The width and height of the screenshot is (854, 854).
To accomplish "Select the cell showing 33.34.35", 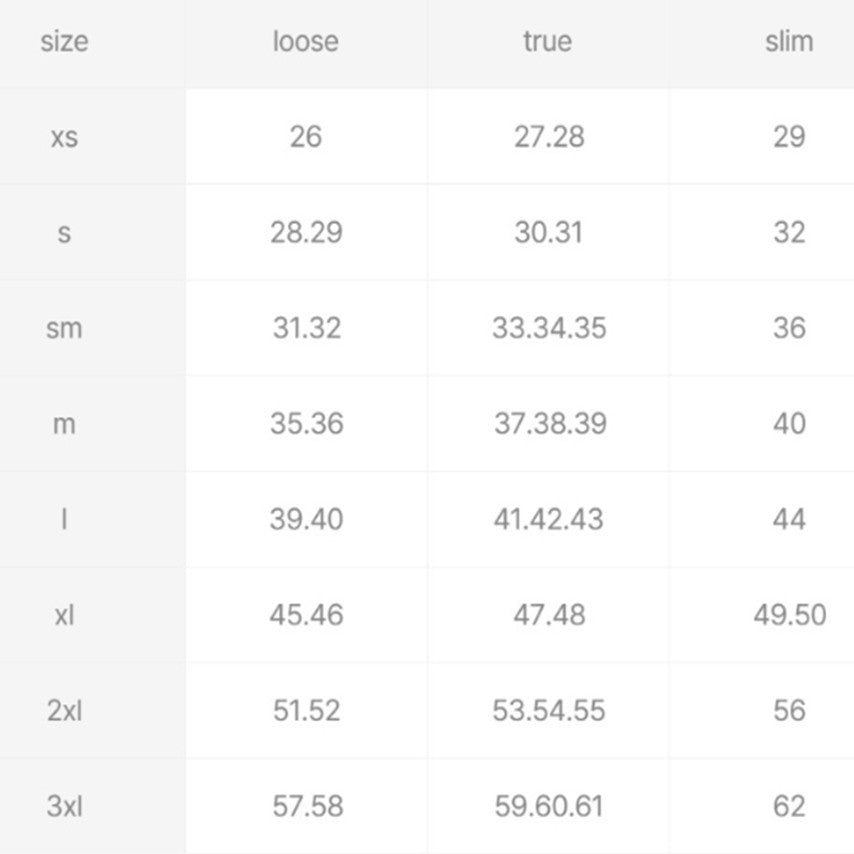I will coord(549,328).
